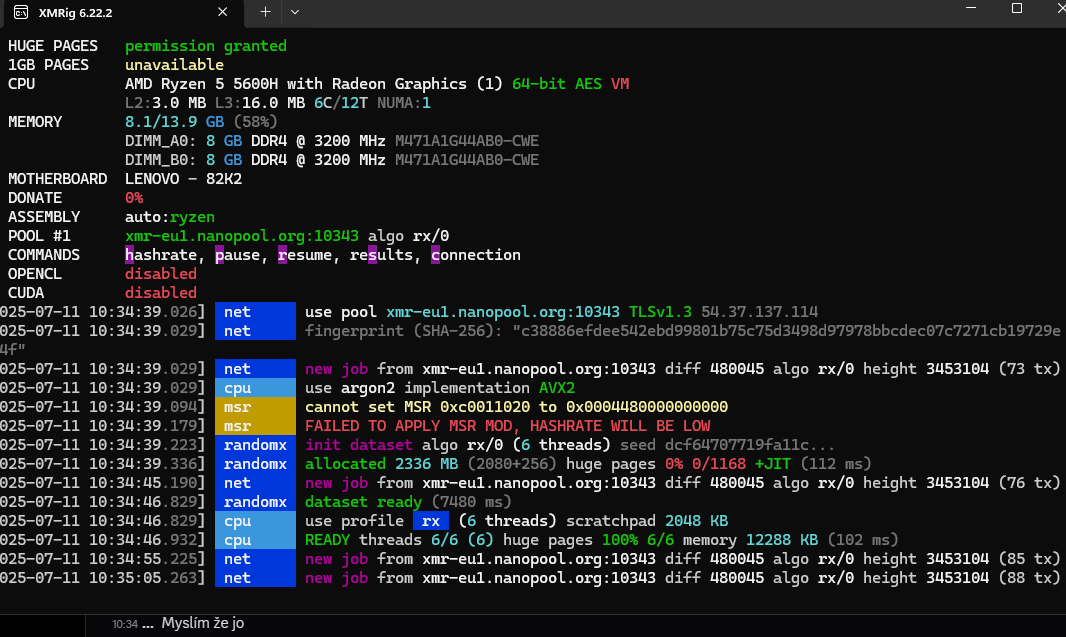The width and height of the screenshot is (1066, 637).
Task: Click the terminal icon in XMRig tab
Action: tap(21, 12)
